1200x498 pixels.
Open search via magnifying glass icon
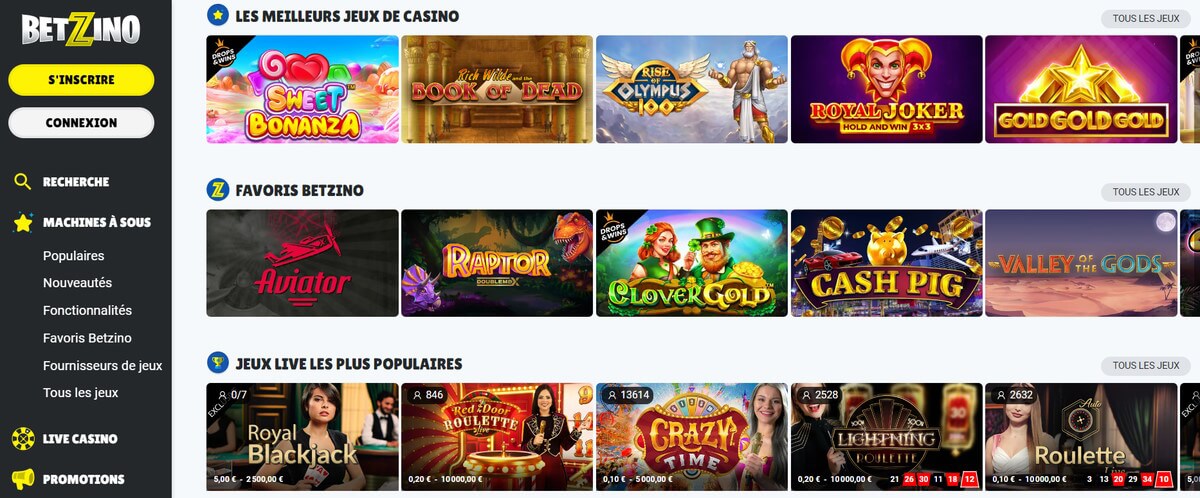[22, 182]
